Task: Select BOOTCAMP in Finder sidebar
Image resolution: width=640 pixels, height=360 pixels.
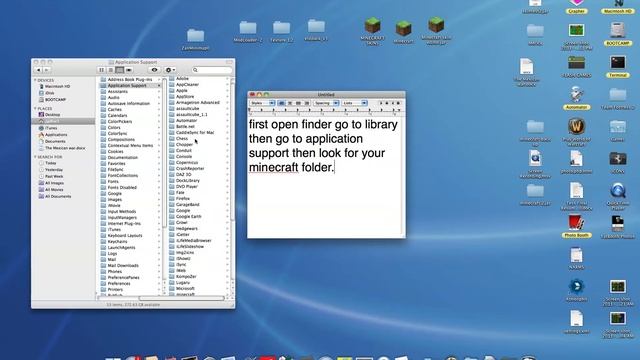Action: tap(52, 100)
